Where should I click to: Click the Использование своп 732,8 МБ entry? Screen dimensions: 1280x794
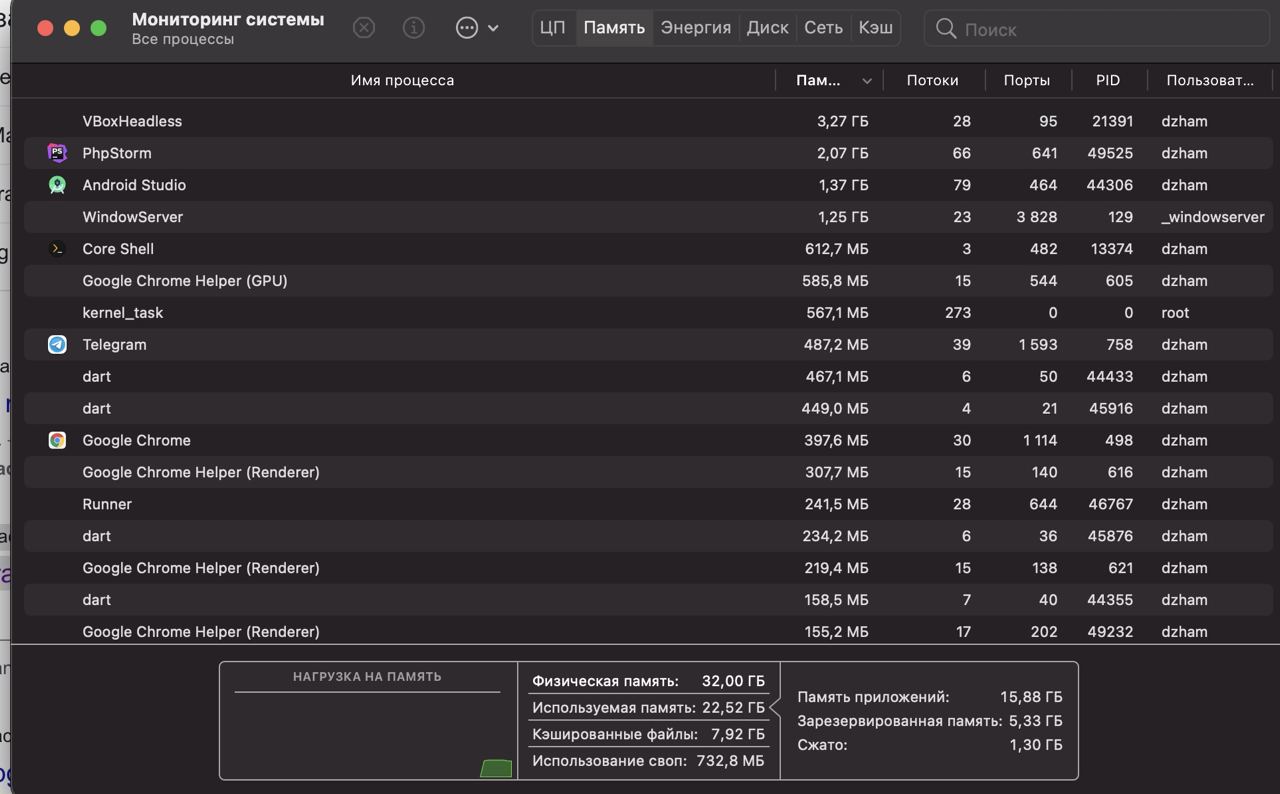tap(648, 761)
